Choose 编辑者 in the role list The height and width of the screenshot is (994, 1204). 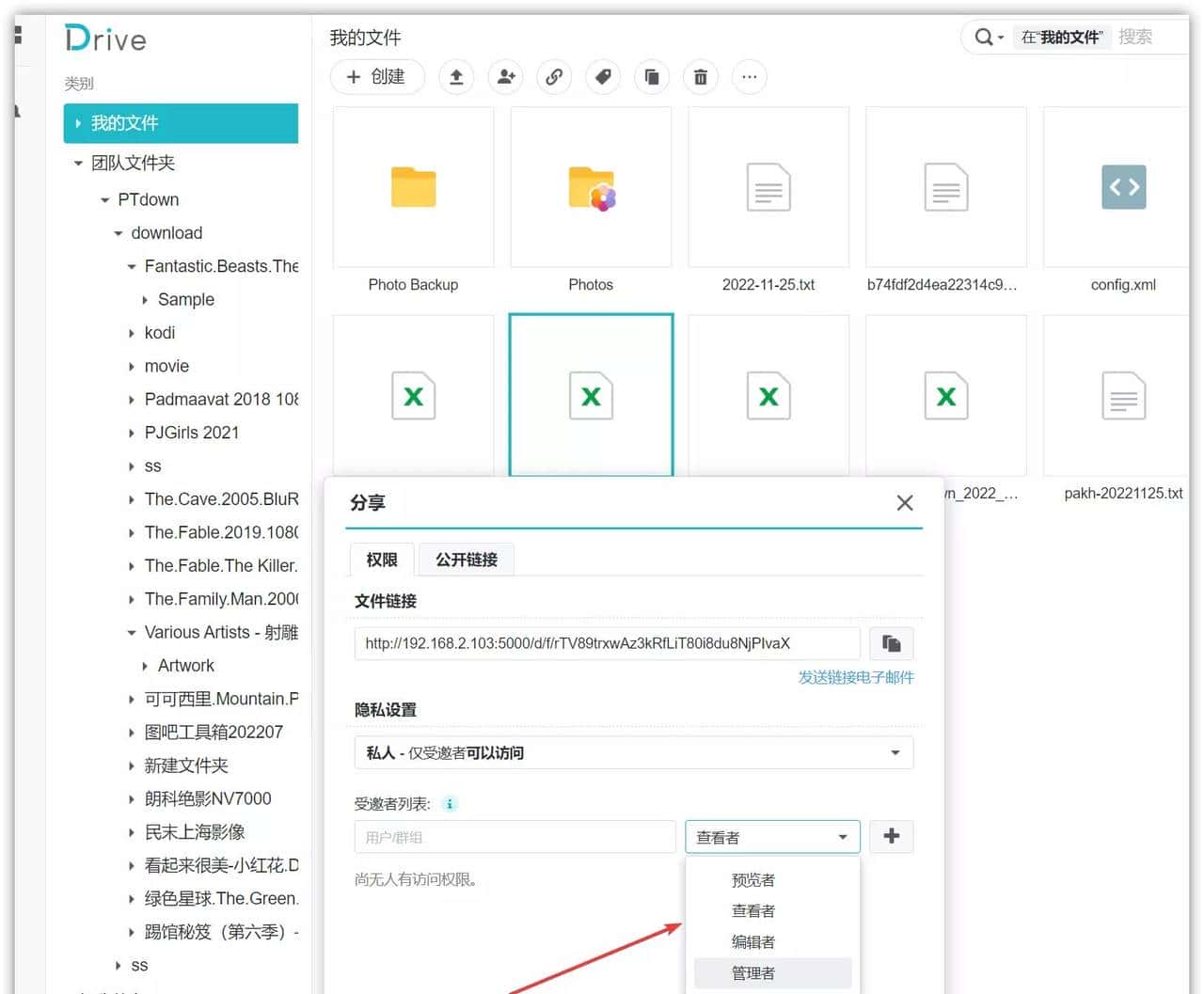[753, 942]
